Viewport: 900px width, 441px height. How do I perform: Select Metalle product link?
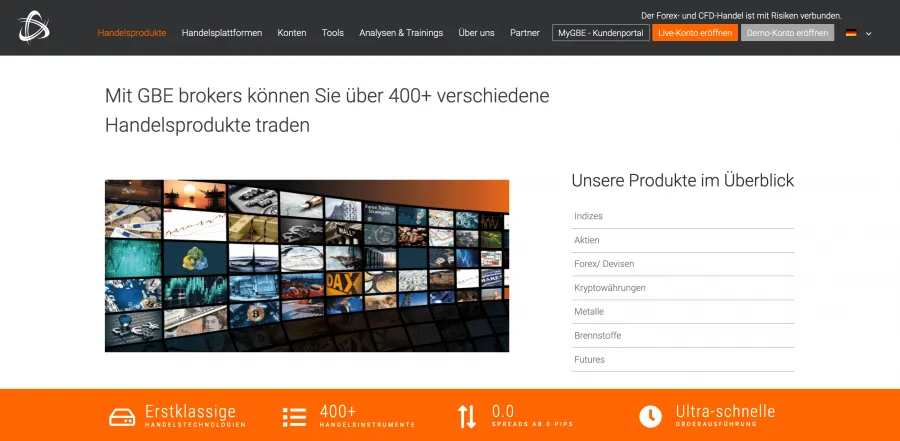pyautogui.click(x=682, y=312)
